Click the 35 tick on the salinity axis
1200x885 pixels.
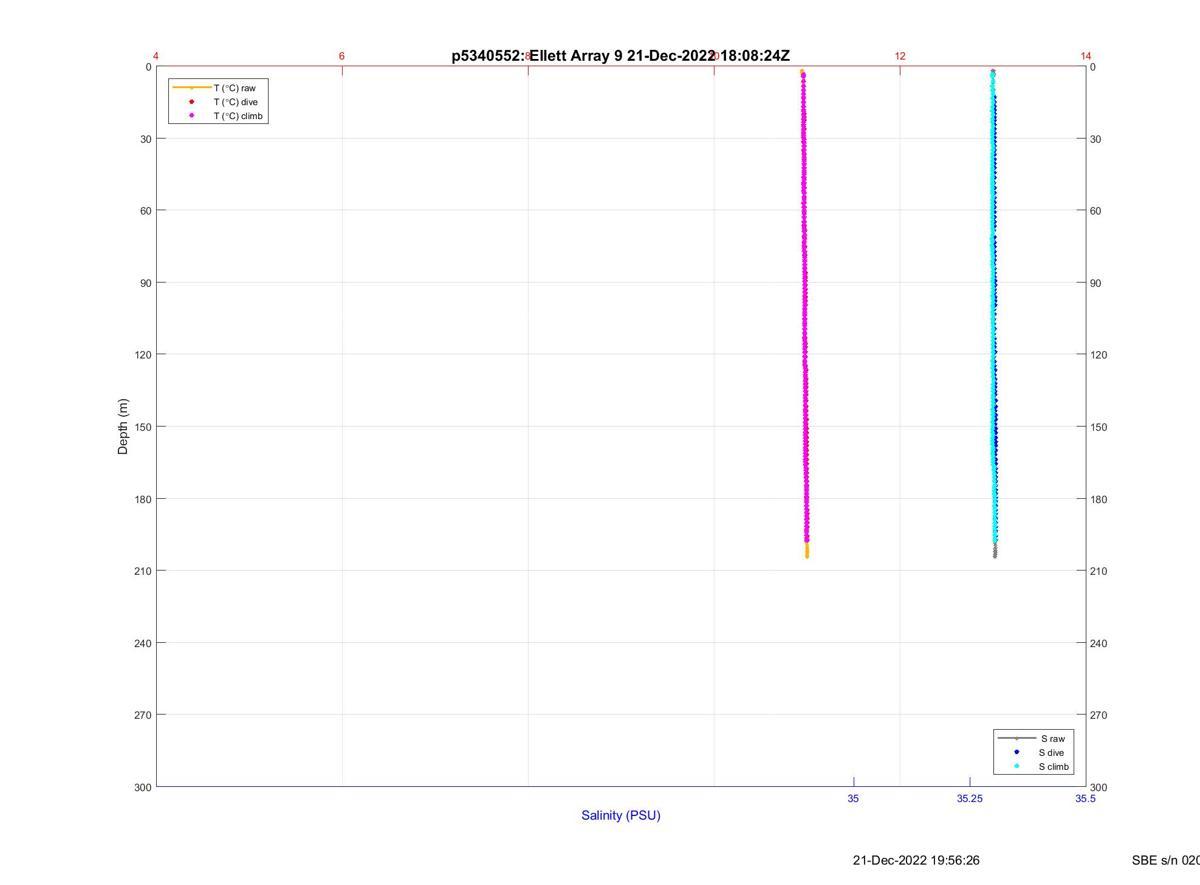click(x=853, y=799)
